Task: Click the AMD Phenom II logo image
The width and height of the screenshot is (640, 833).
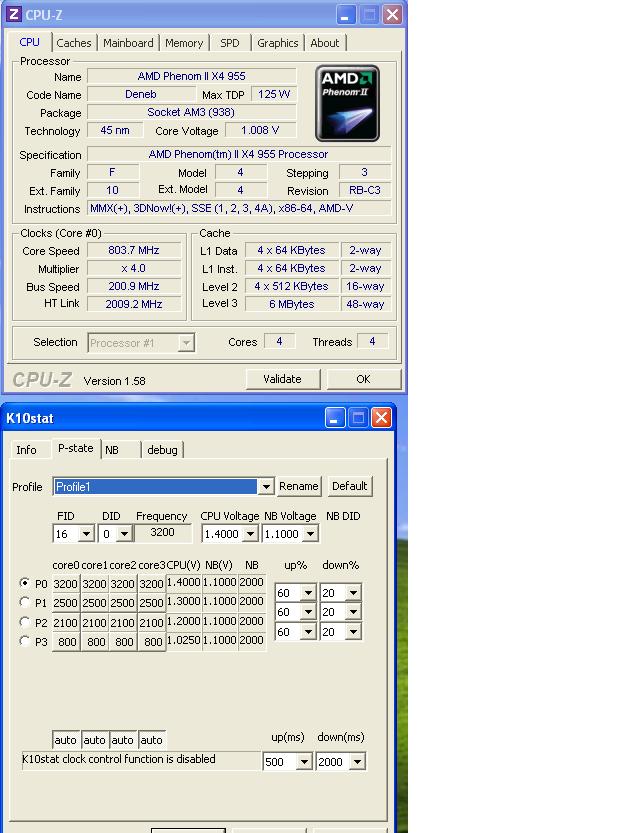Action: point(347,104)
